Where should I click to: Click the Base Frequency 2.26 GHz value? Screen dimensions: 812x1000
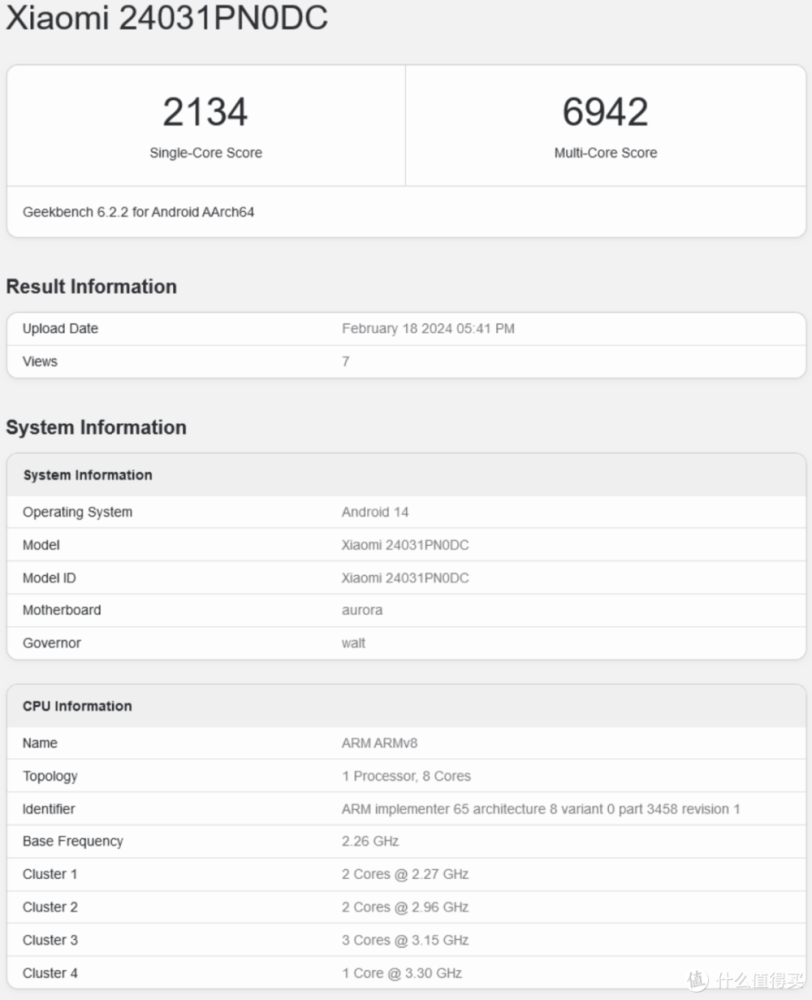pos(370,841)
